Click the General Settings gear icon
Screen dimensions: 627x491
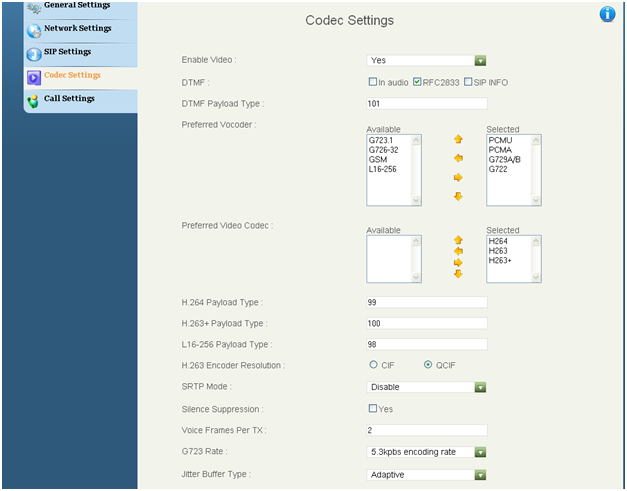[34, 7]
